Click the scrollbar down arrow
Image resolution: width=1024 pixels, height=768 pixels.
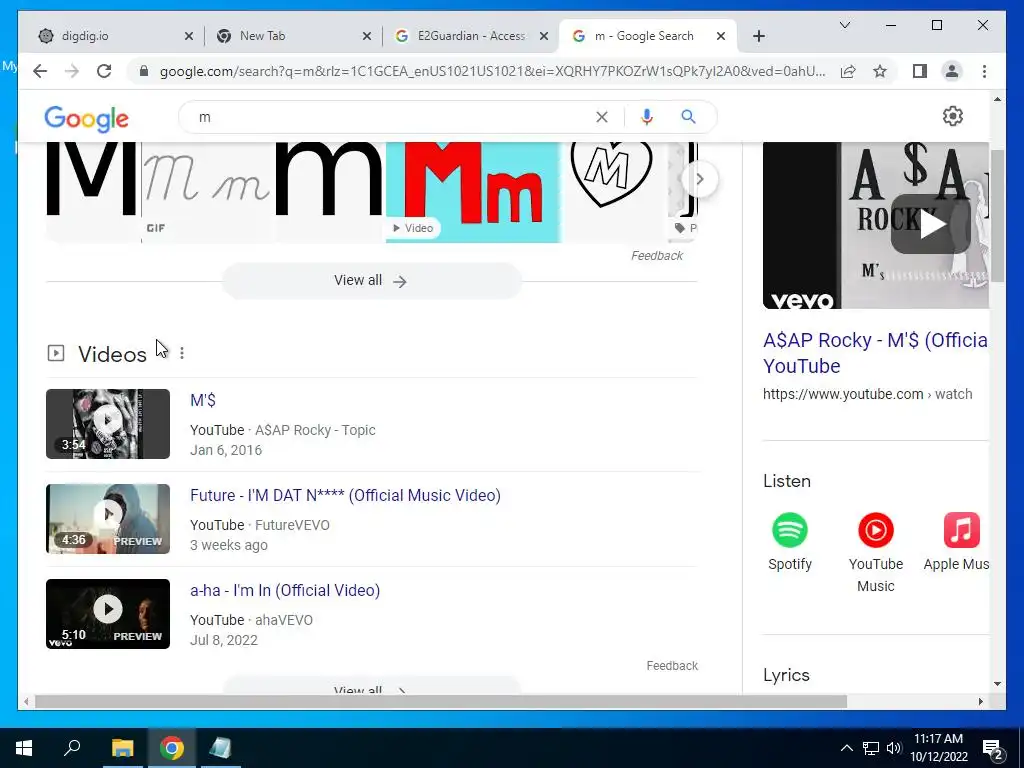[x=997, y=684]
